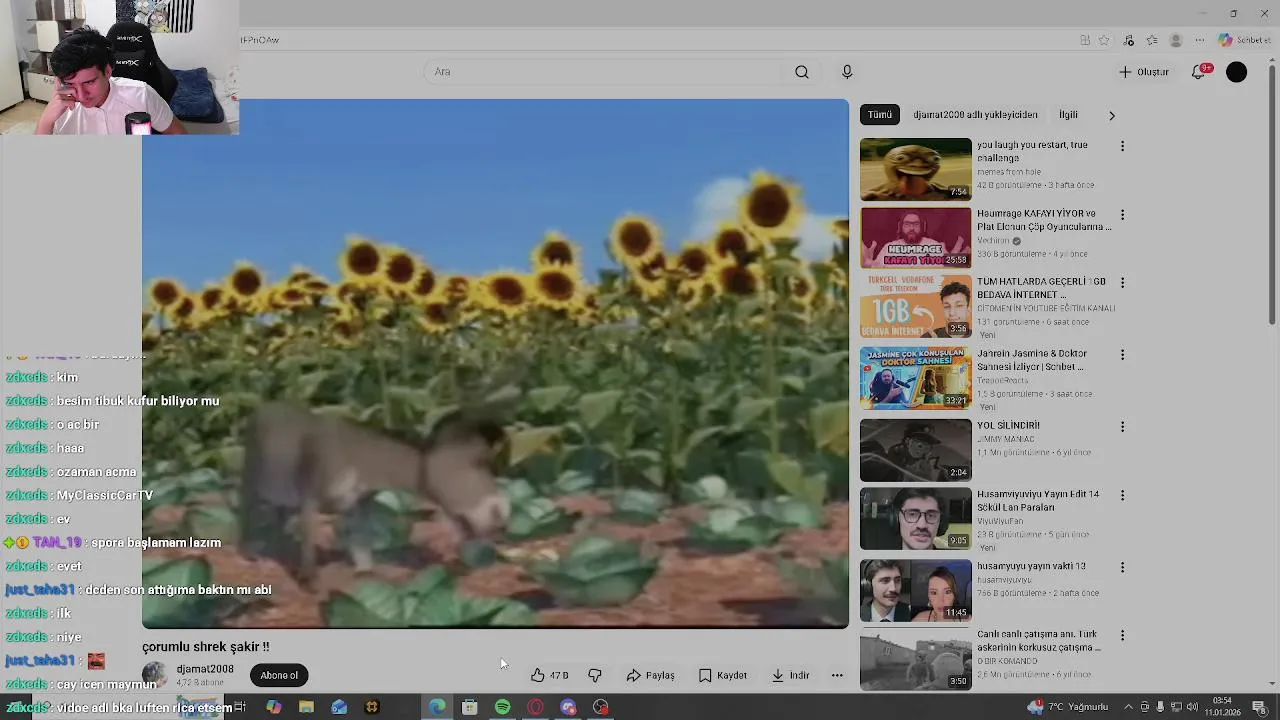
Task: Open Microsoft Edge from the taskbar
Action: pos(437,707)
